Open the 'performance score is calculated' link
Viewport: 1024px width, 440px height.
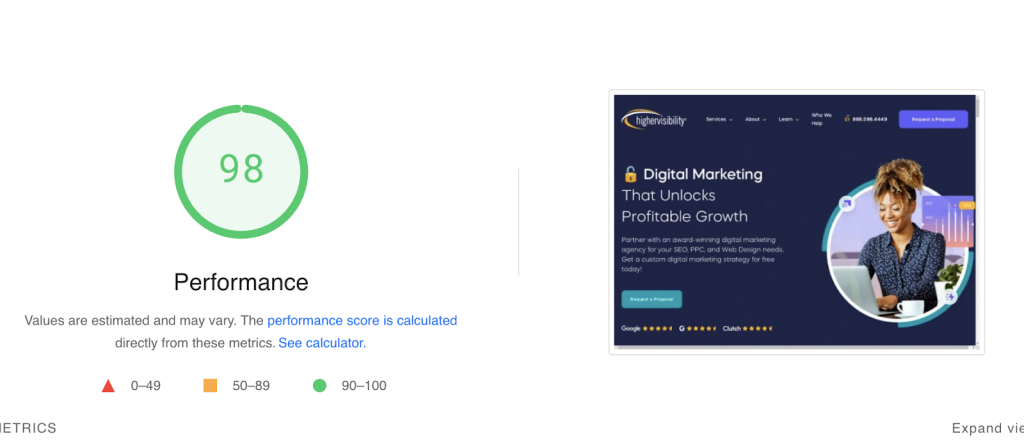[362, 321]
